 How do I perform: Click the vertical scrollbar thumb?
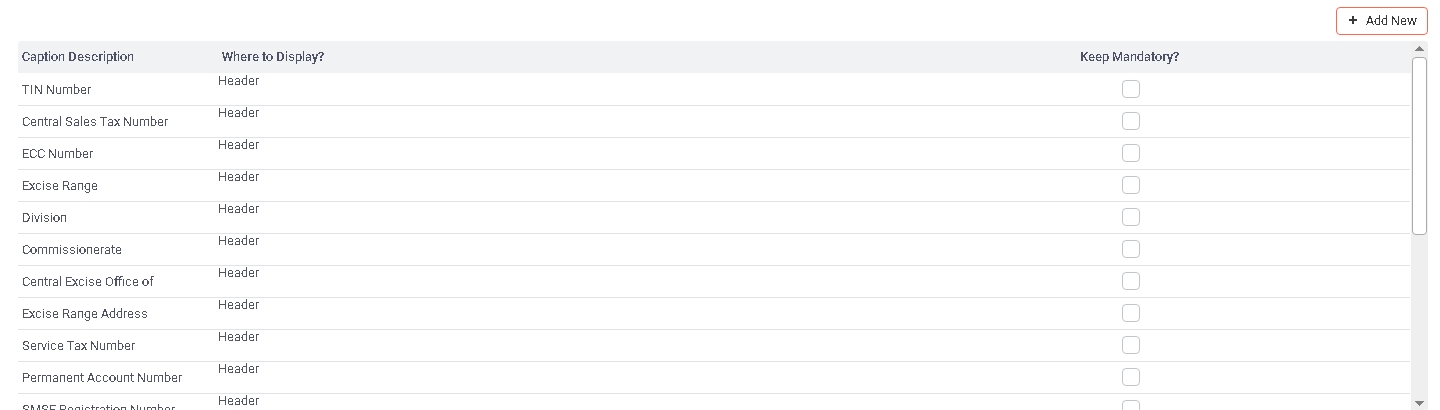click(1419, 145)
